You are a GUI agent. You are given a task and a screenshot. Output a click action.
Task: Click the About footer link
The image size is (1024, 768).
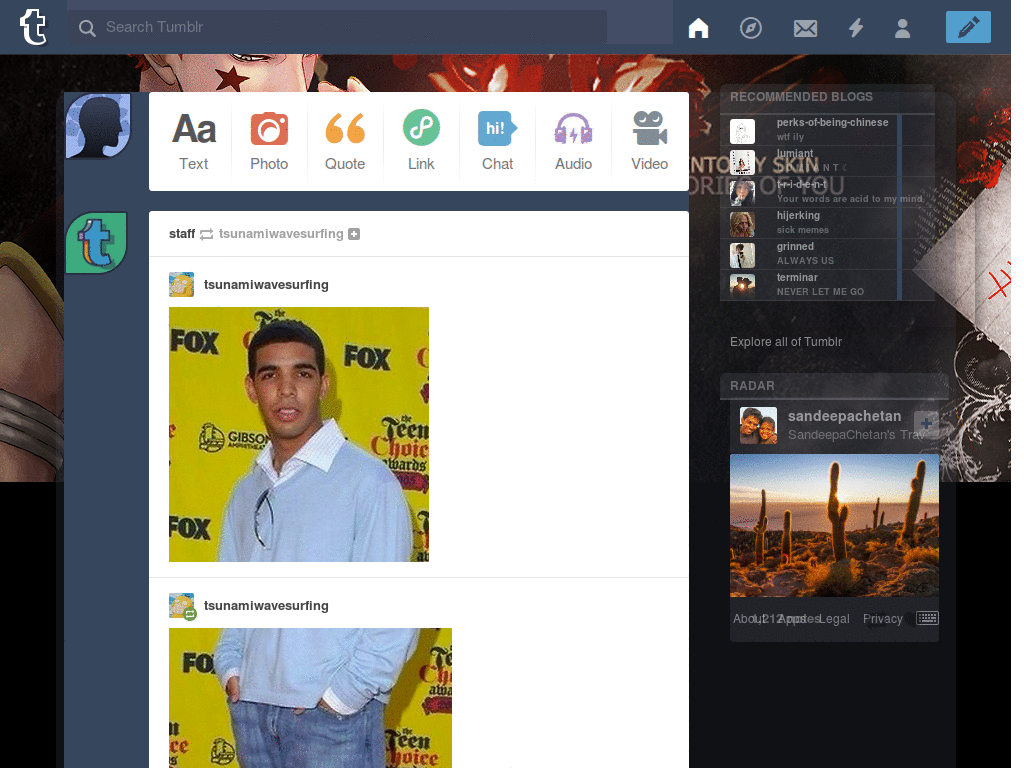[748, 619]
